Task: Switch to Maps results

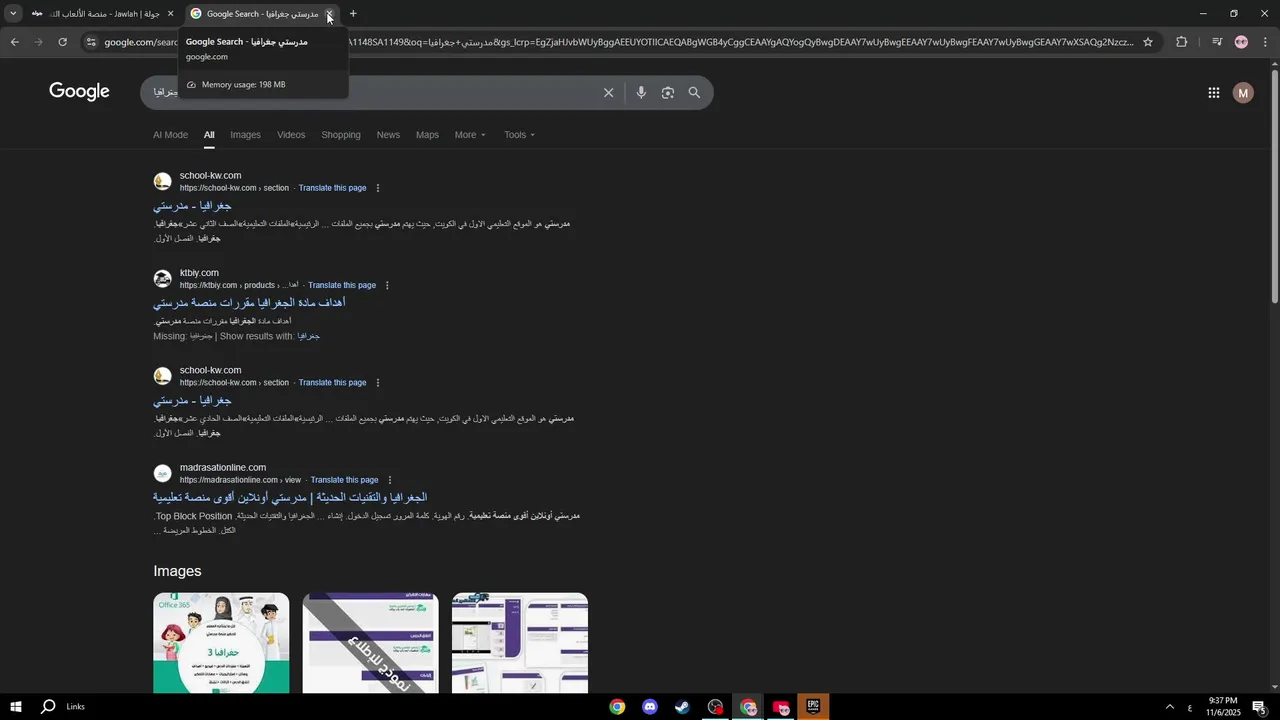Action: point(427,135)
